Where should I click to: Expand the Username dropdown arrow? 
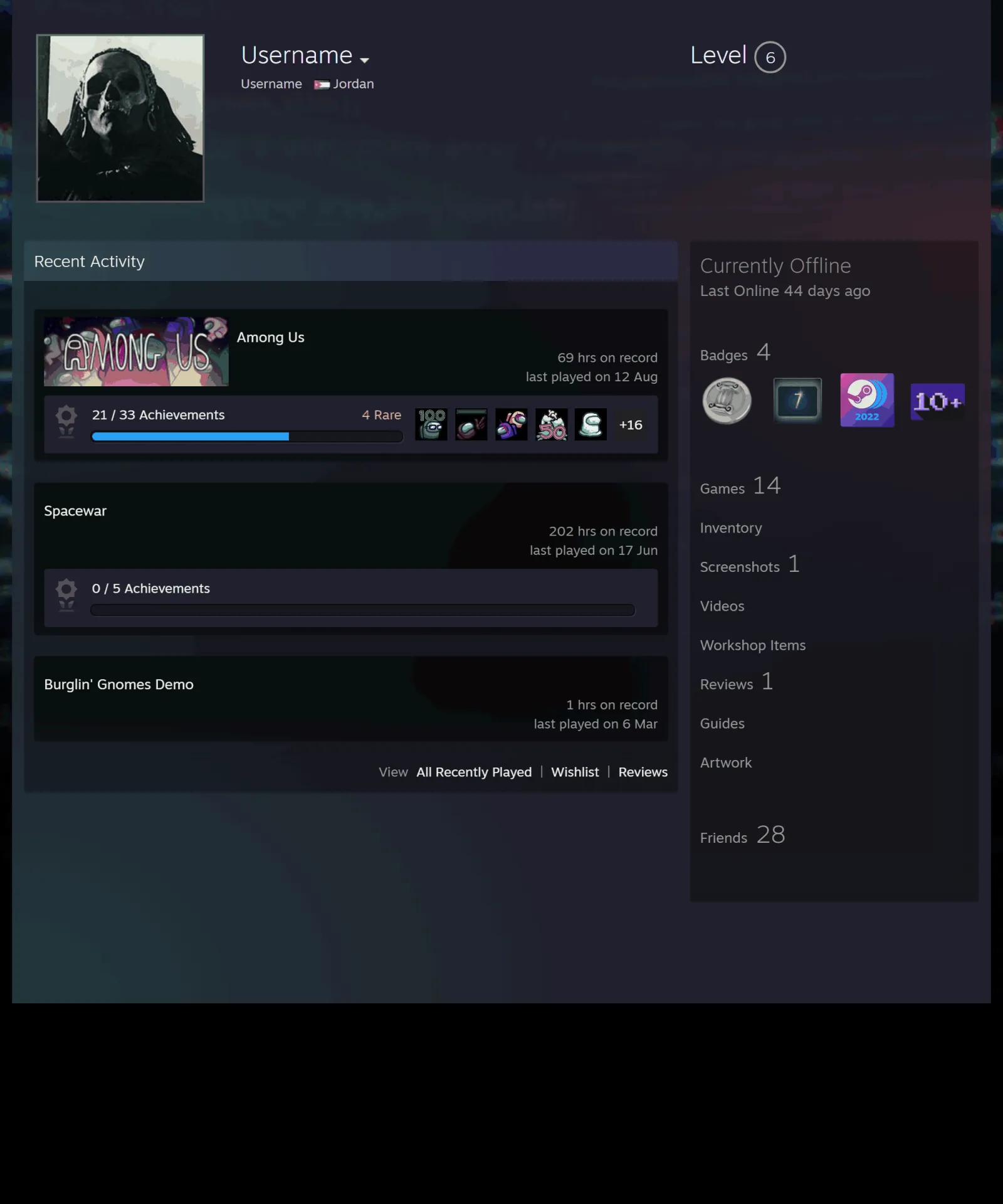[364, 60]
